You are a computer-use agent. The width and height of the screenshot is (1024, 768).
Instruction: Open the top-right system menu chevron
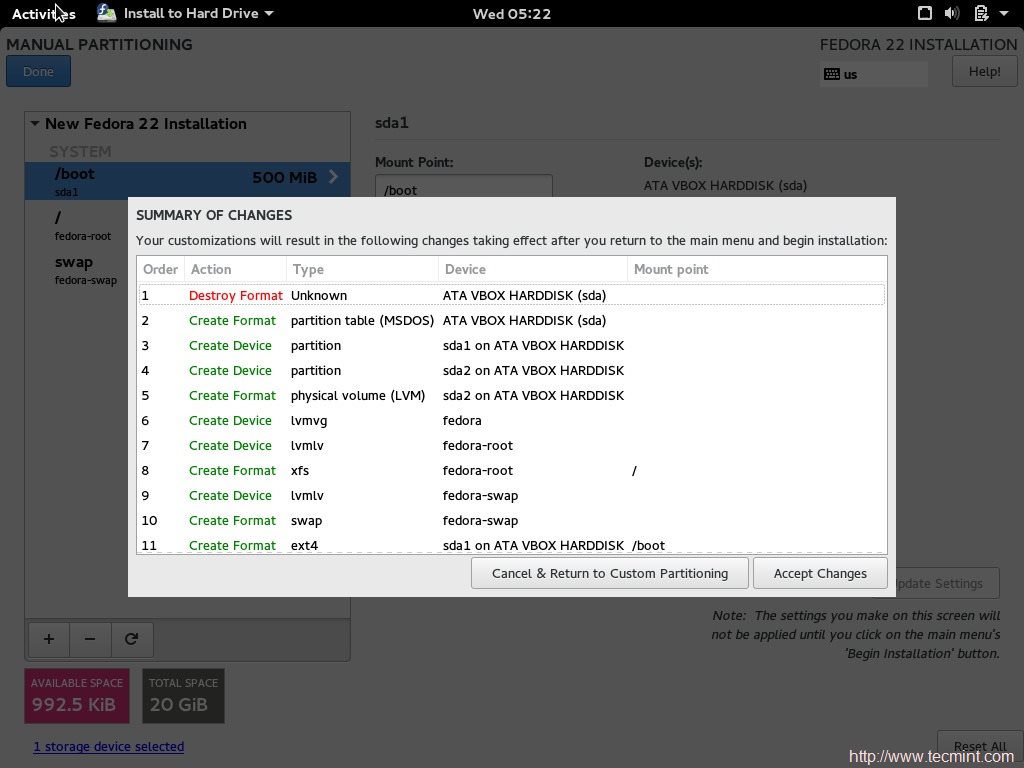click(x=1006, y=13)
